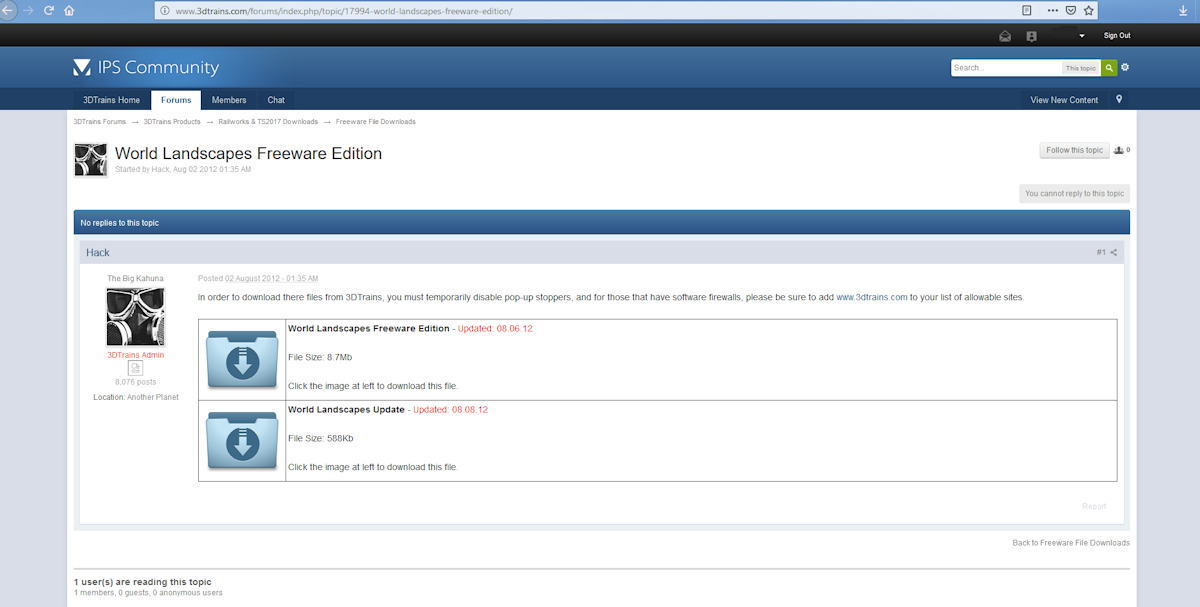Screen dimensions: 1200x607
Task: Open the page actions three-dots menu
Action: tap(1053, 10)
